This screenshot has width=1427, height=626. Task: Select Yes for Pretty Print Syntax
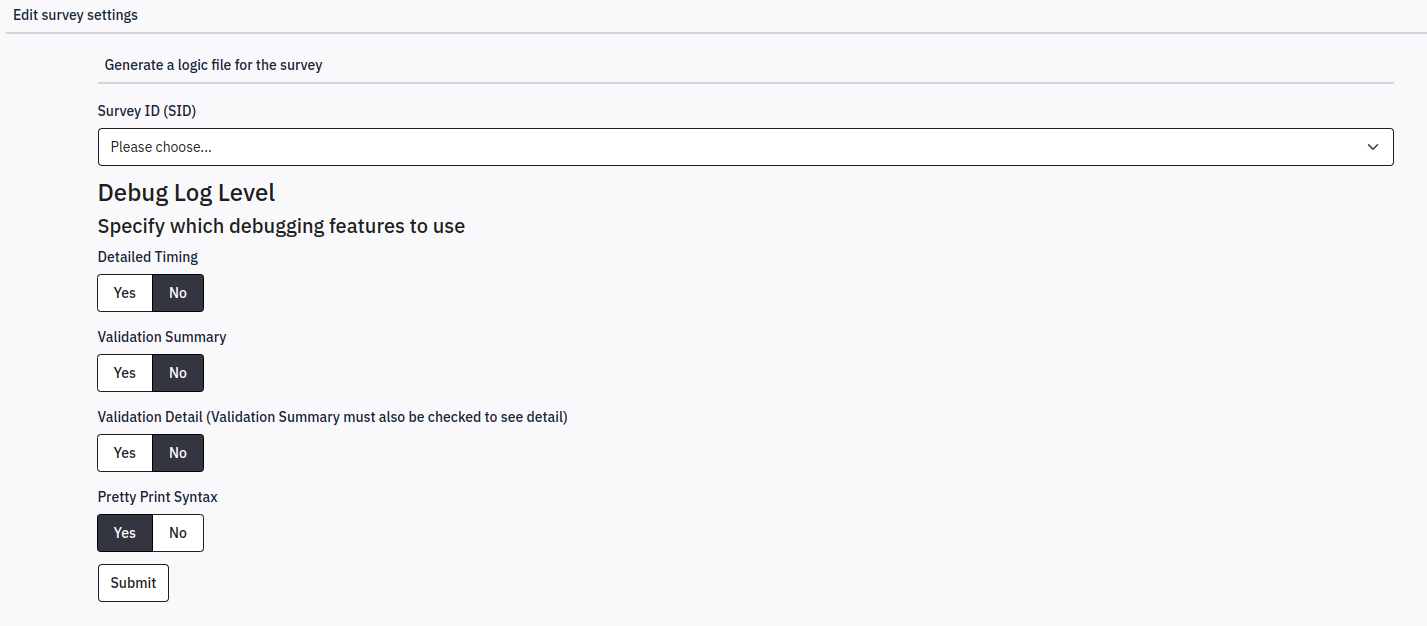[x=125, y=533]
